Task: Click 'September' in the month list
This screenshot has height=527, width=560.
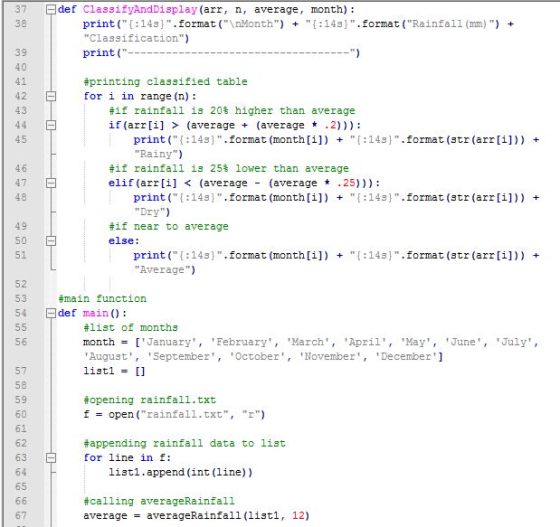Action: tap(181, 357)
